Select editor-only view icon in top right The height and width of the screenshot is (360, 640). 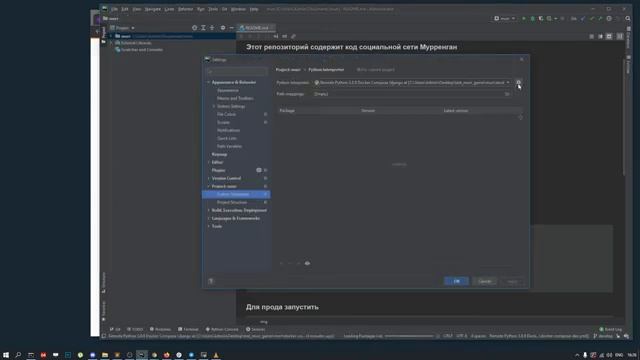click(x=591, y=36)
